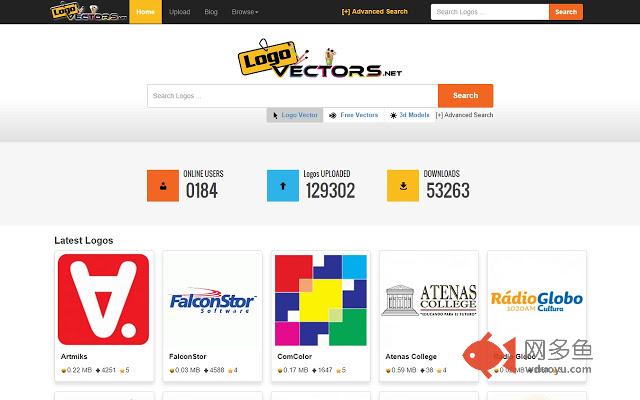Image resolution: width=640 pixels, height=400 pixels.
Task: Select the Free Vectors search tab
Action: pyautogui.click(x=354, y=115)
